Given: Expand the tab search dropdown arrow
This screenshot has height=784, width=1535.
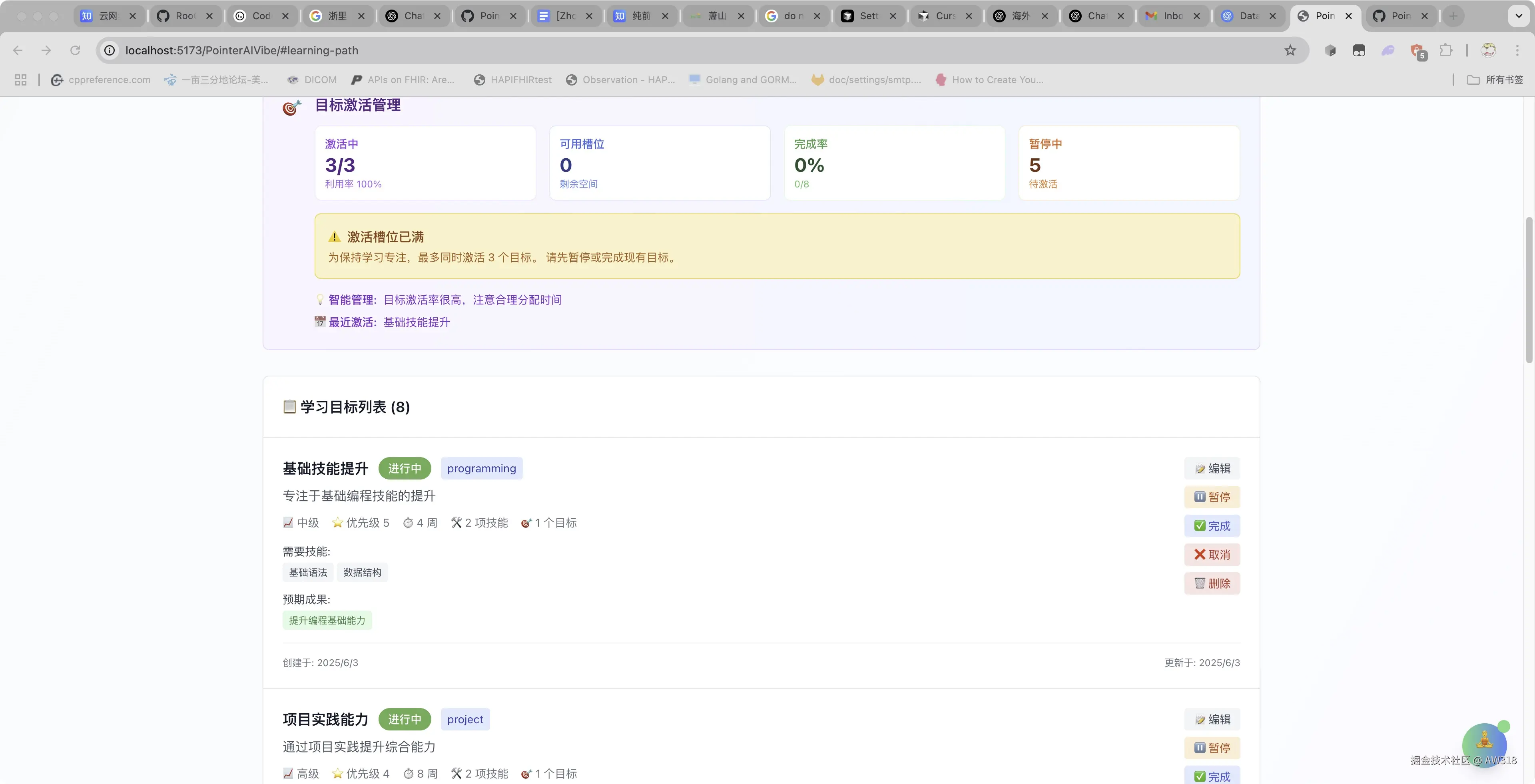Looking at the screenshot, I should tap(1518, 16).
